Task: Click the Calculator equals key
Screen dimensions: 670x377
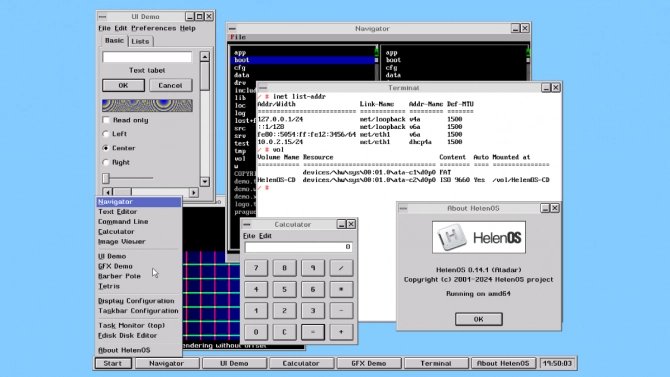Action: [313, 332]
